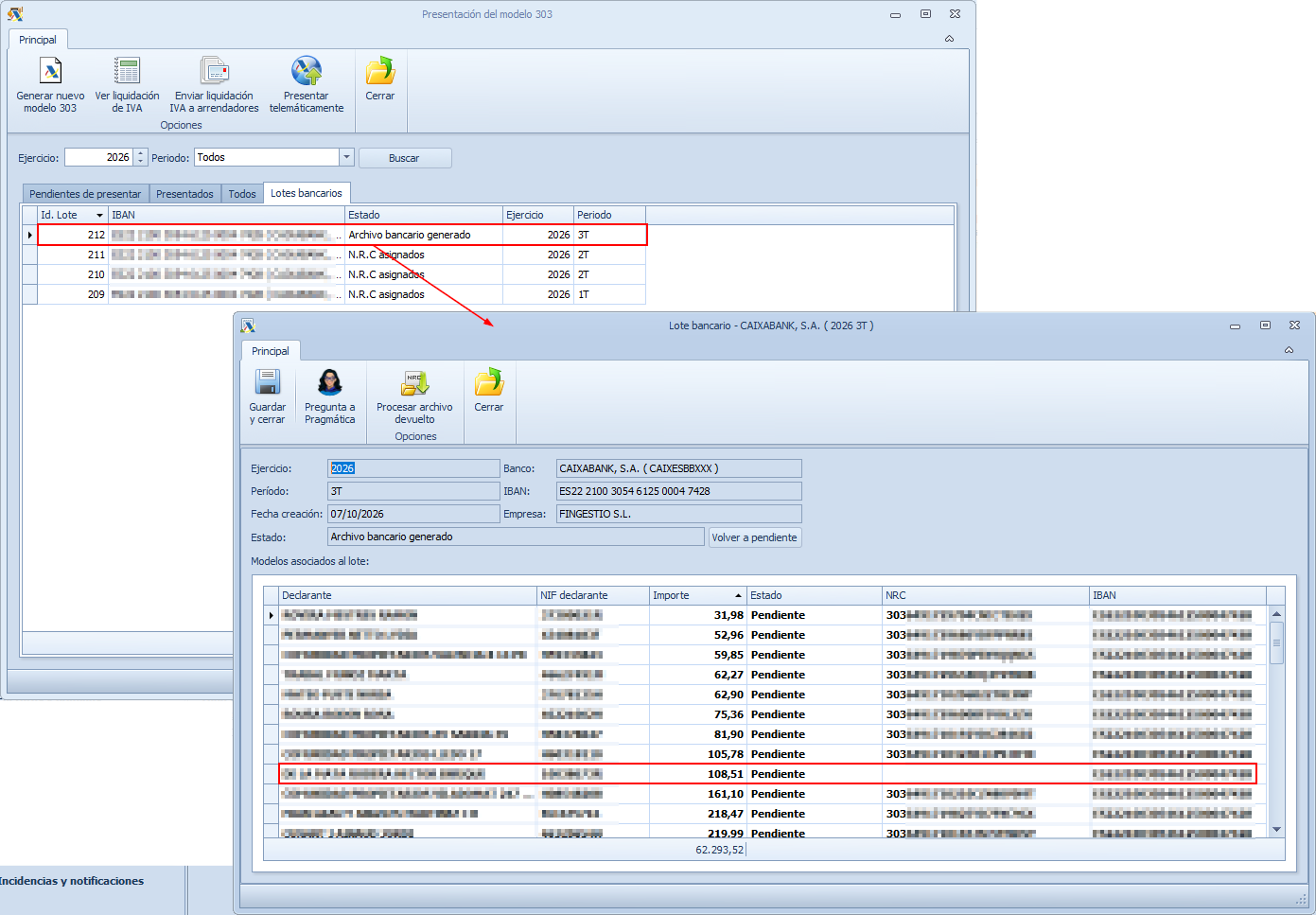
Task: Open Id. Lote column filter dropdown
Action: [x=99, y=215]
